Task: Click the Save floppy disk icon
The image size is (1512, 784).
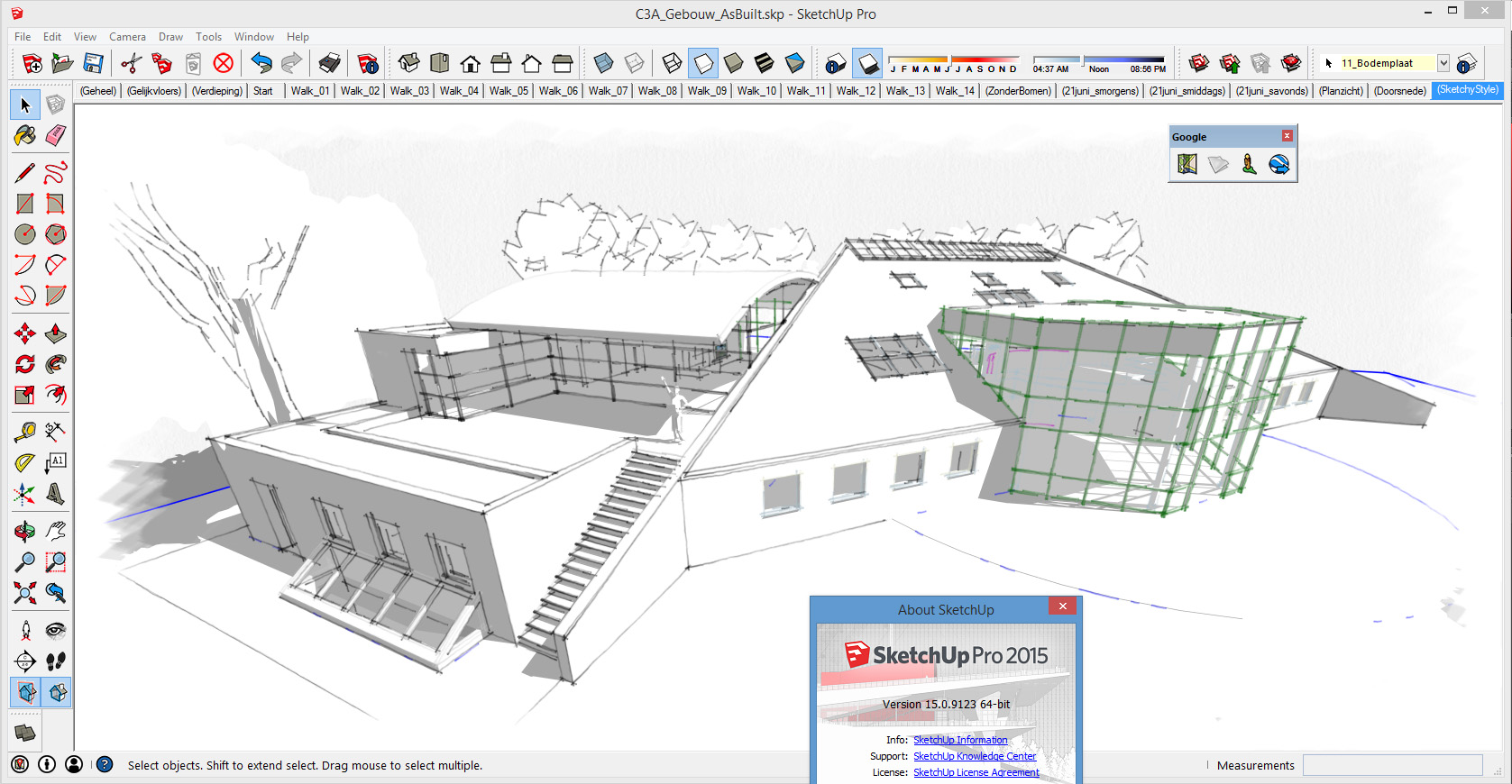Action: point(93,63)
